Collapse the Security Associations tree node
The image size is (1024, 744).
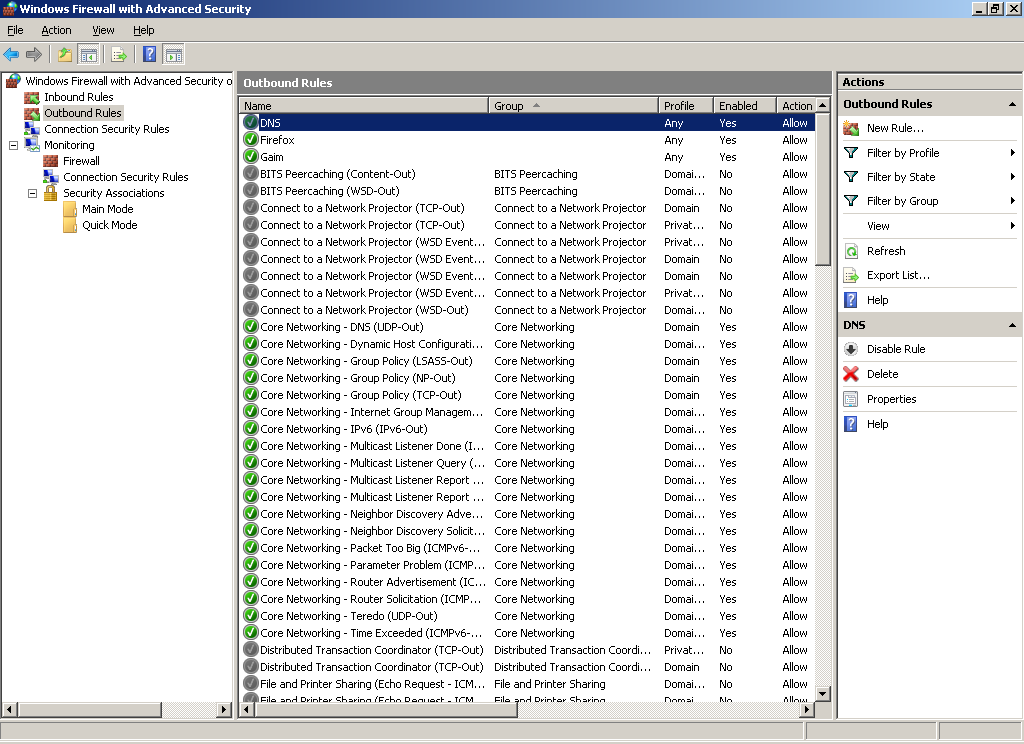[x=32, y=193]
